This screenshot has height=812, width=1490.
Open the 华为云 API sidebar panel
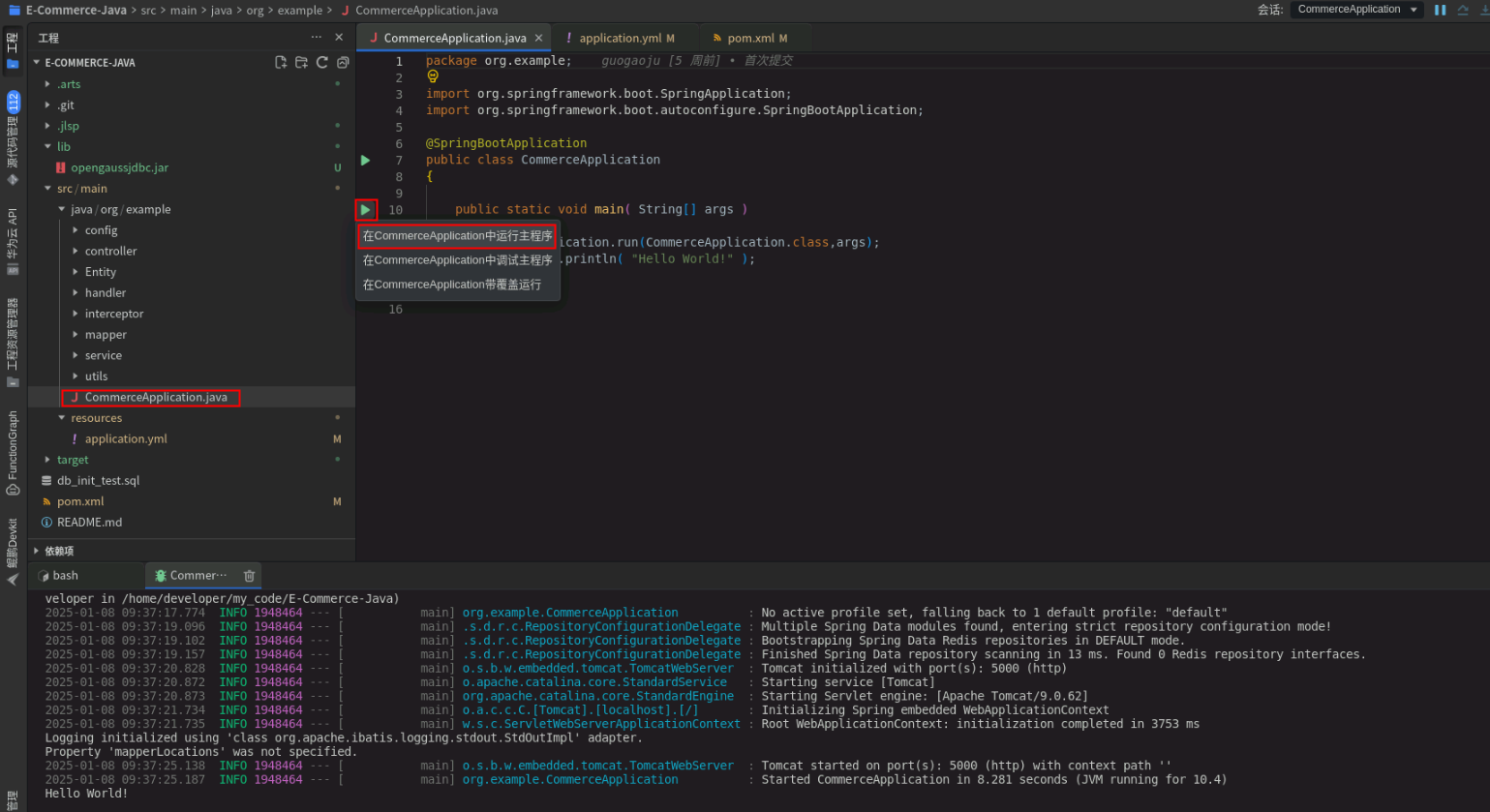pos(13,242)
